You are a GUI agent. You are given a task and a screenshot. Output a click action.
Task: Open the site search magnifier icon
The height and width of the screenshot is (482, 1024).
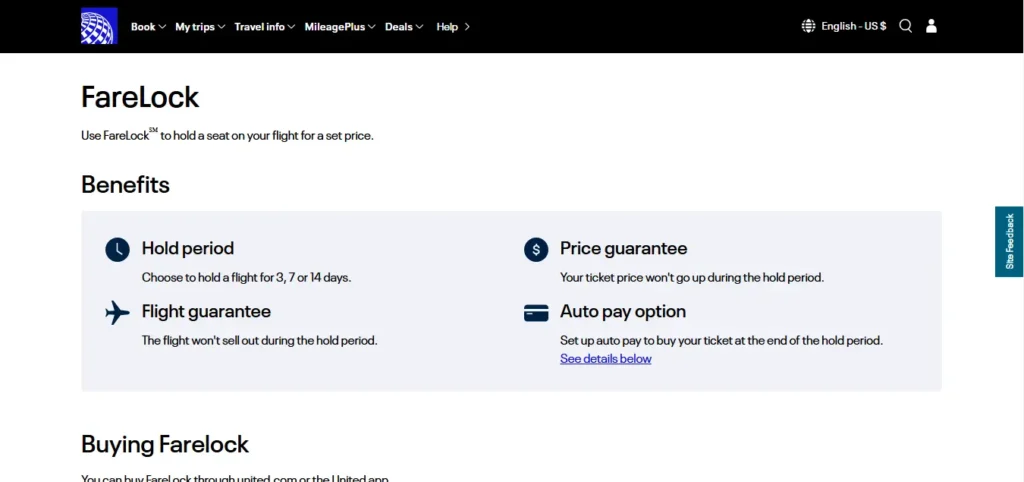[905, 26]
